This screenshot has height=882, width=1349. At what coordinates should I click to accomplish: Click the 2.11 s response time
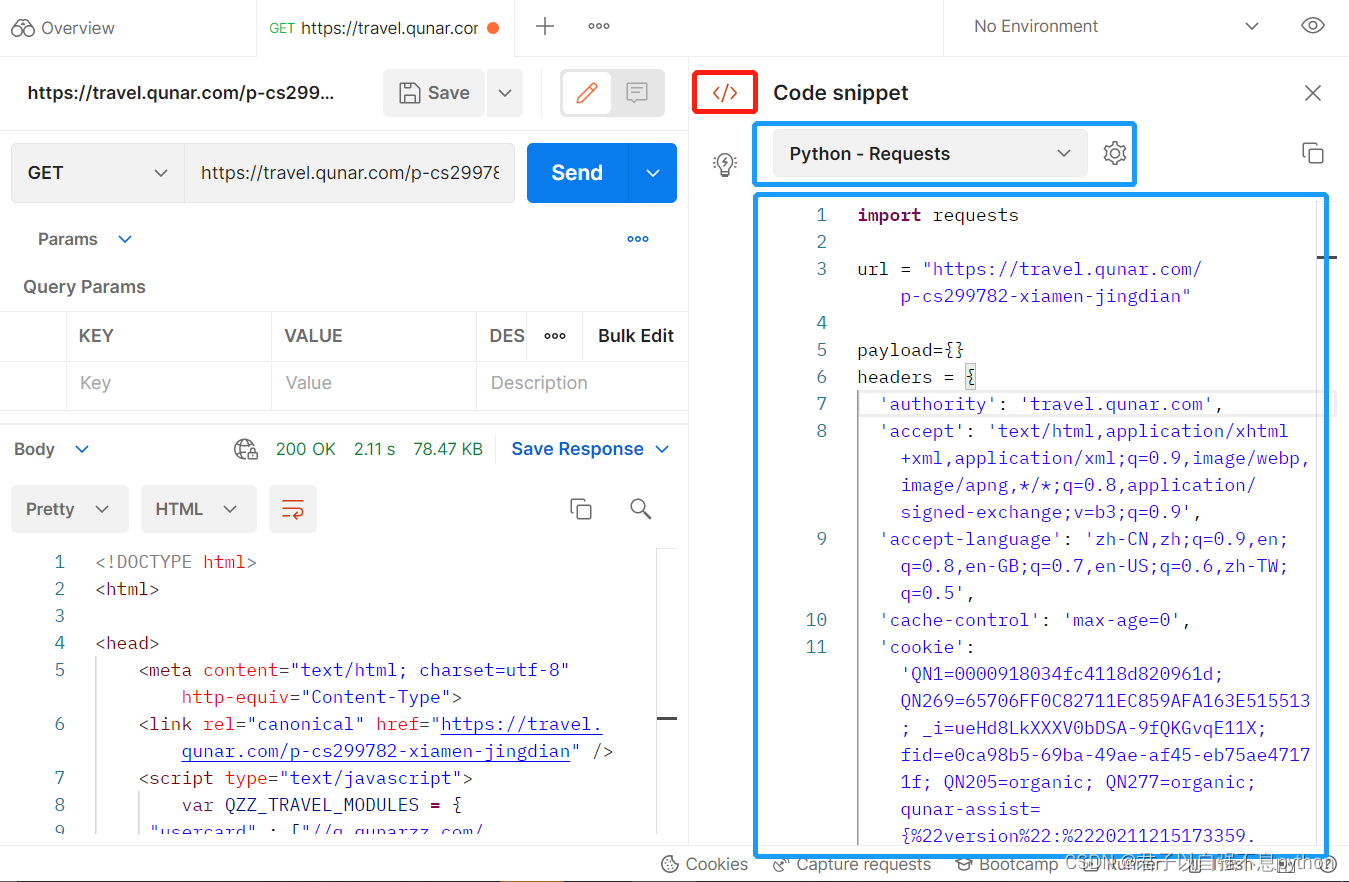point(375,449)
